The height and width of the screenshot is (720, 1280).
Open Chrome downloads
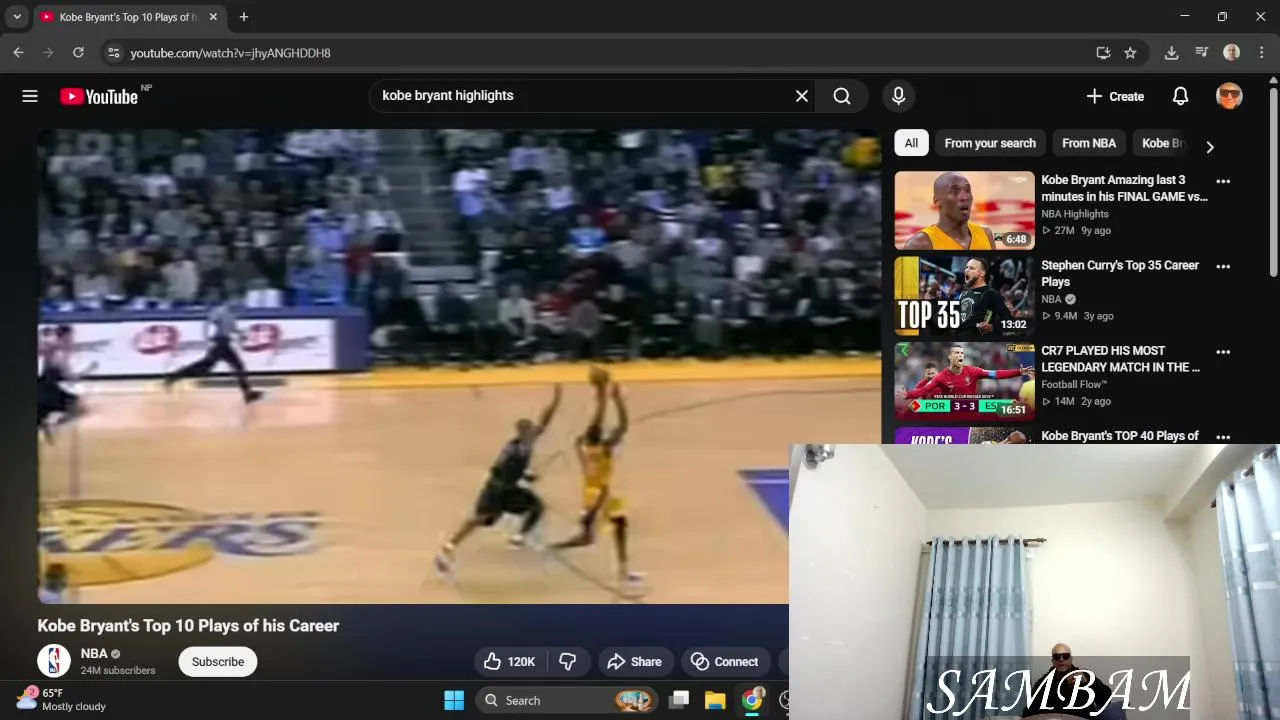1171,53
